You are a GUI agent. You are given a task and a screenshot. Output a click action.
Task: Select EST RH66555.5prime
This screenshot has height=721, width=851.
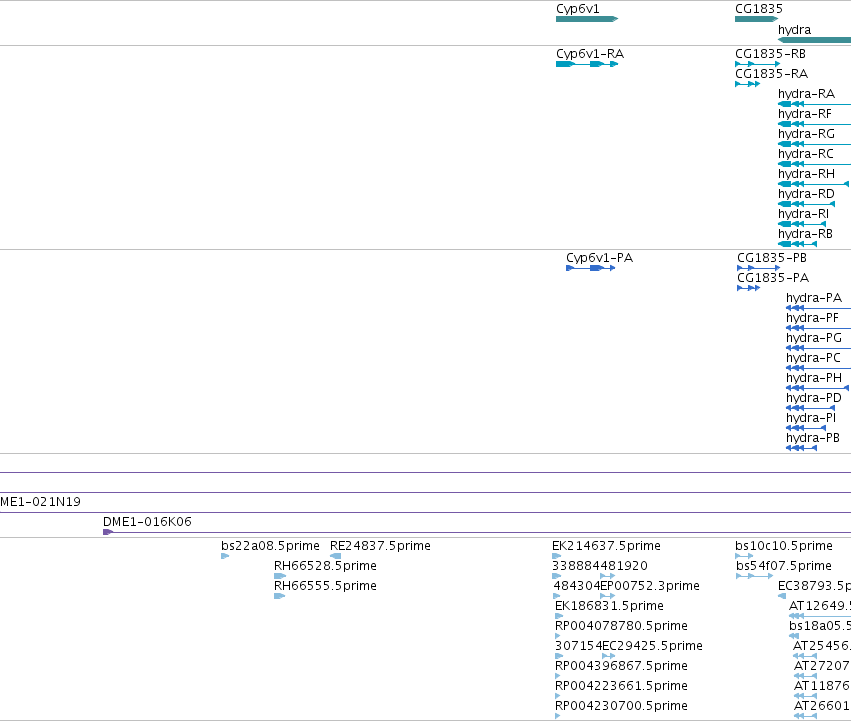pyautogui.click(x=325, y=586)
